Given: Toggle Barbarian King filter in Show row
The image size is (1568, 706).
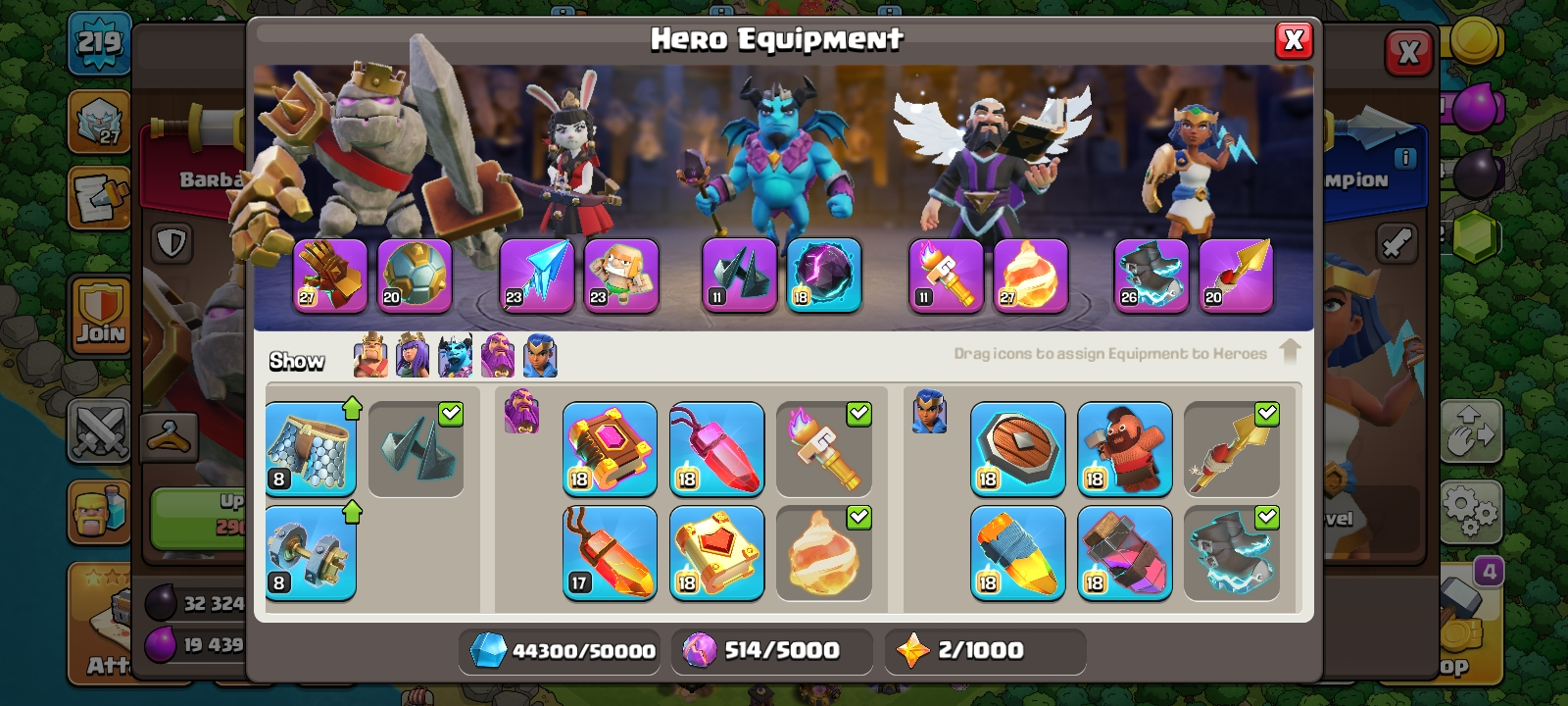Looking at the screenshot, I should [370, 356].
